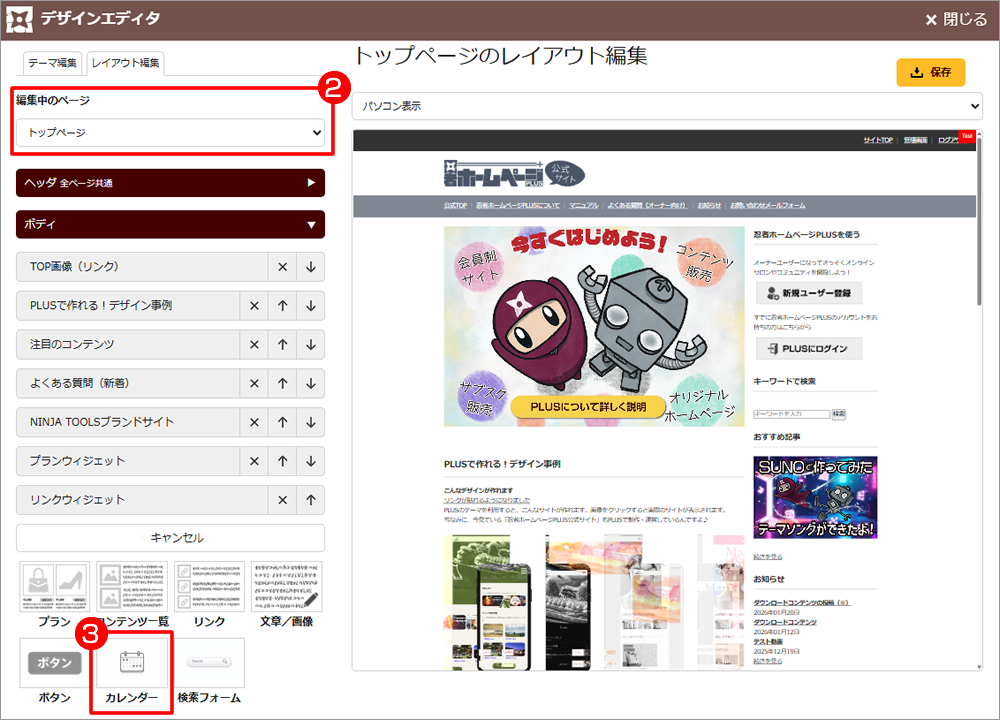
Task: Add the Text/Image widget
Action: (x=286, y=586)
